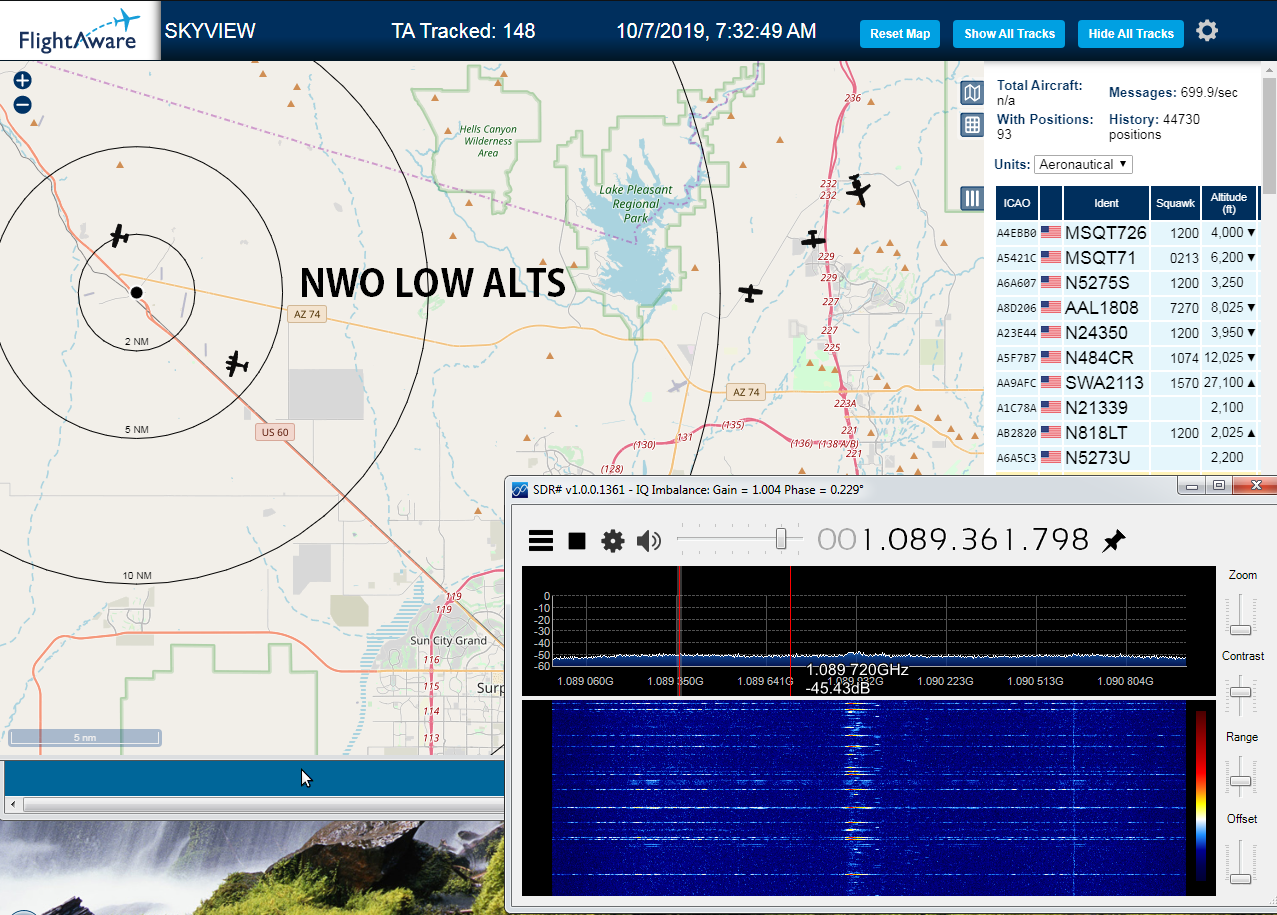This screenshot has width=1277, height=915.
Task: Select the AAL1808 aircraft row
Action: click(x=1127, y=307)
